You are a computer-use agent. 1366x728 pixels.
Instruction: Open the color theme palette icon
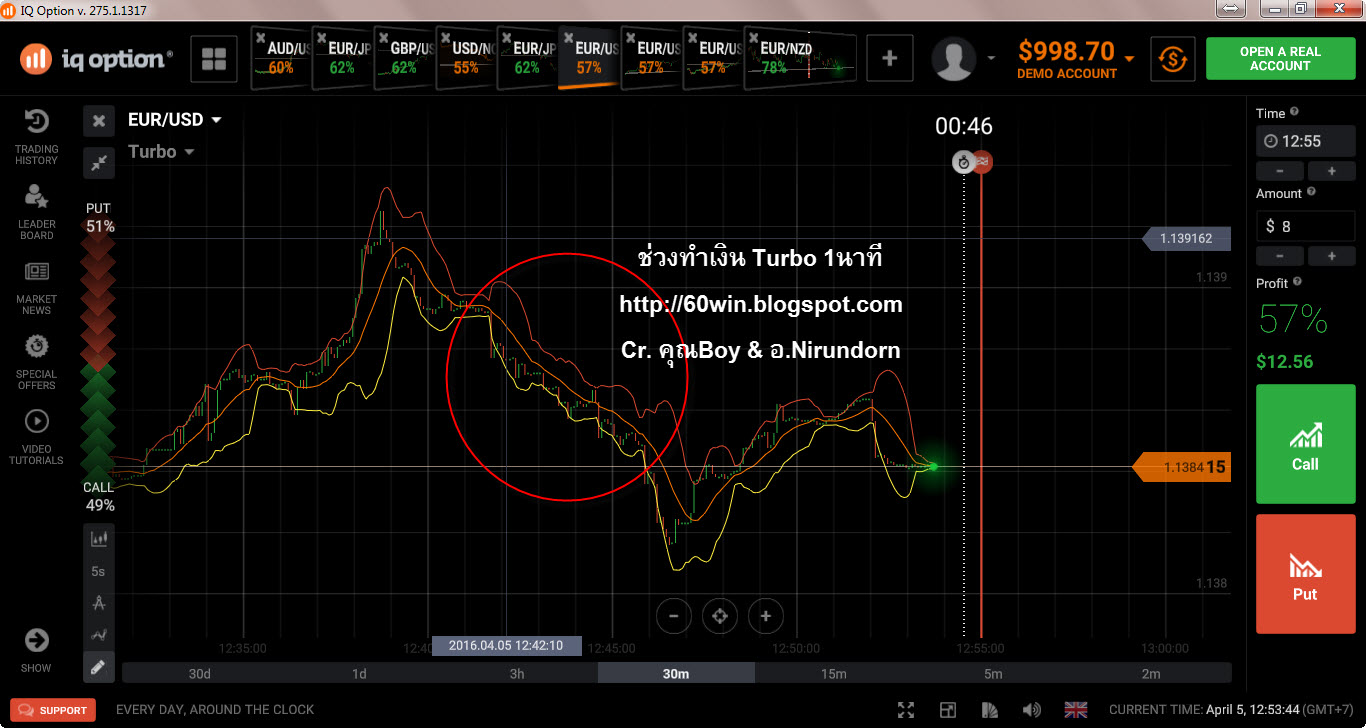click(991, 710)
